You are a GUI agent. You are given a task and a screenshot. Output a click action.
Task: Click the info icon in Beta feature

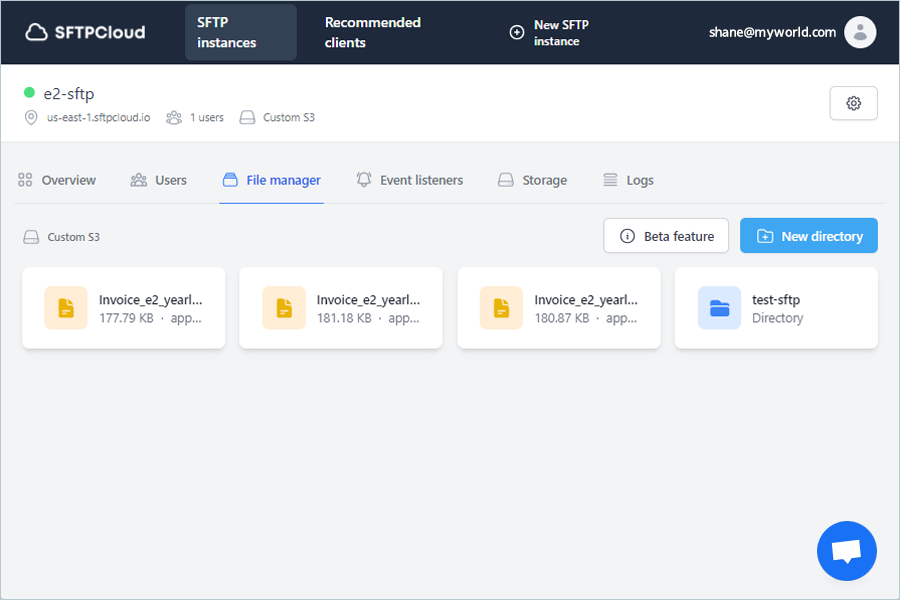point(627,236)
